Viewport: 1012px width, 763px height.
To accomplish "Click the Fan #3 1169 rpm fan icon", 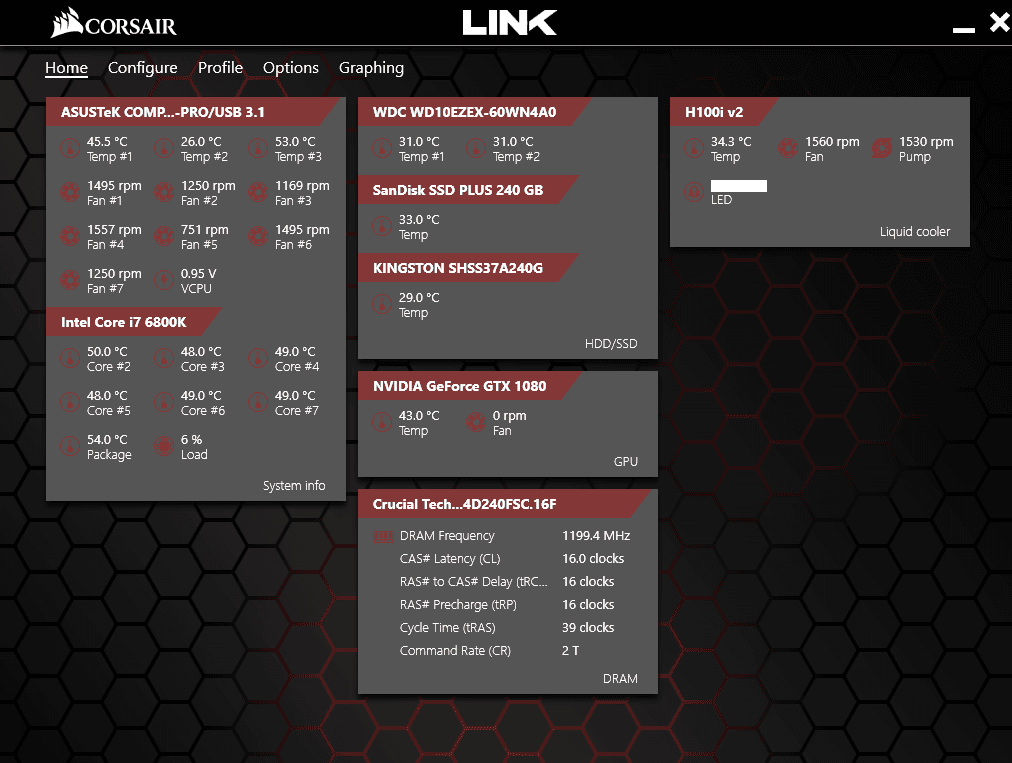I will (258, 192).
